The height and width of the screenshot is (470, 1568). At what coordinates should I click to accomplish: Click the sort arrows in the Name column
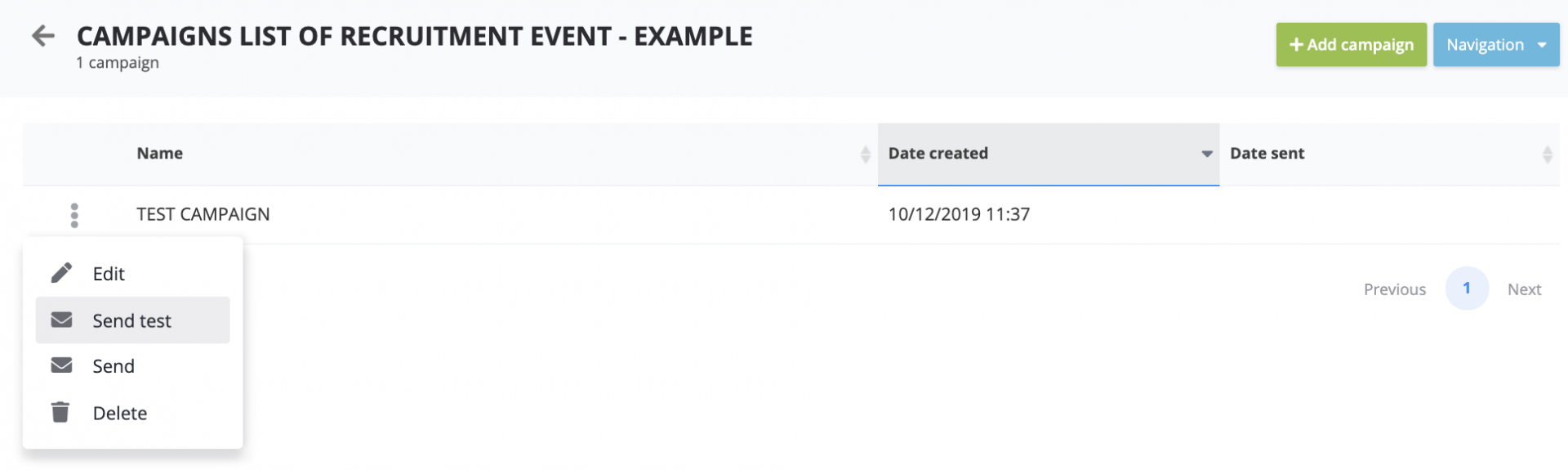(x=865, y=154)
